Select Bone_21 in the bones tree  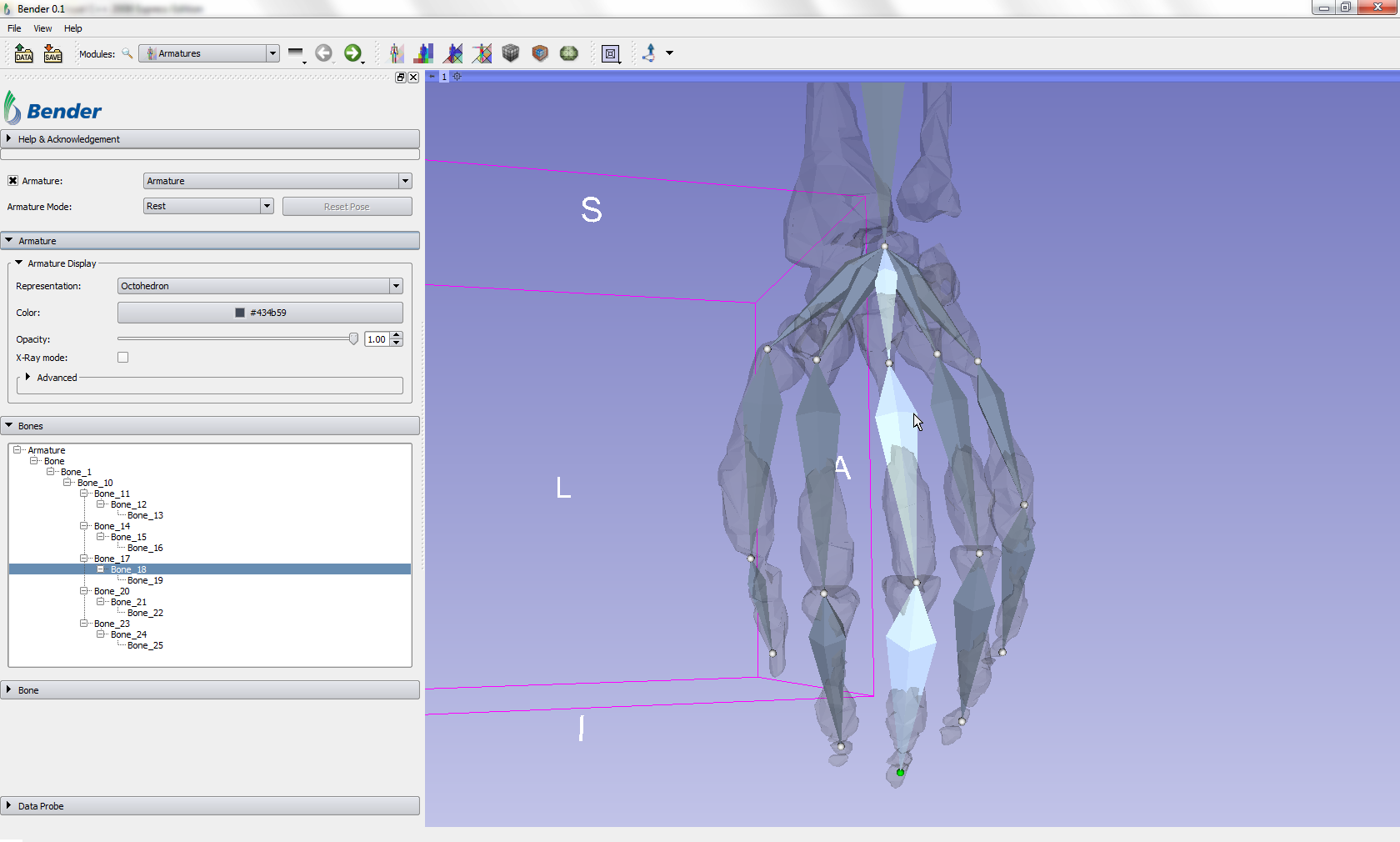click(128, 602)
